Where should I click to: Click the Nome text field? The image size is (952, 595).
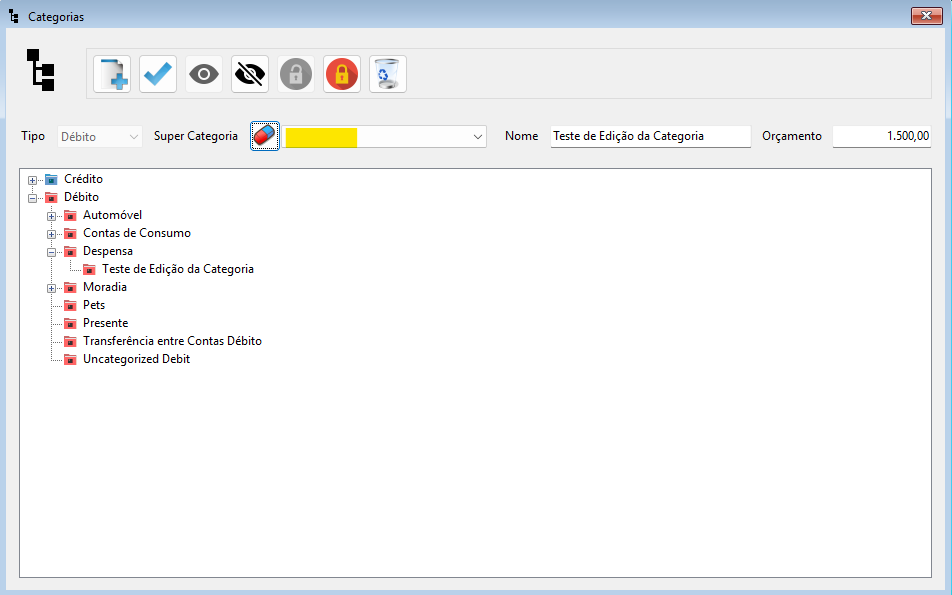[x=650, y=136]
